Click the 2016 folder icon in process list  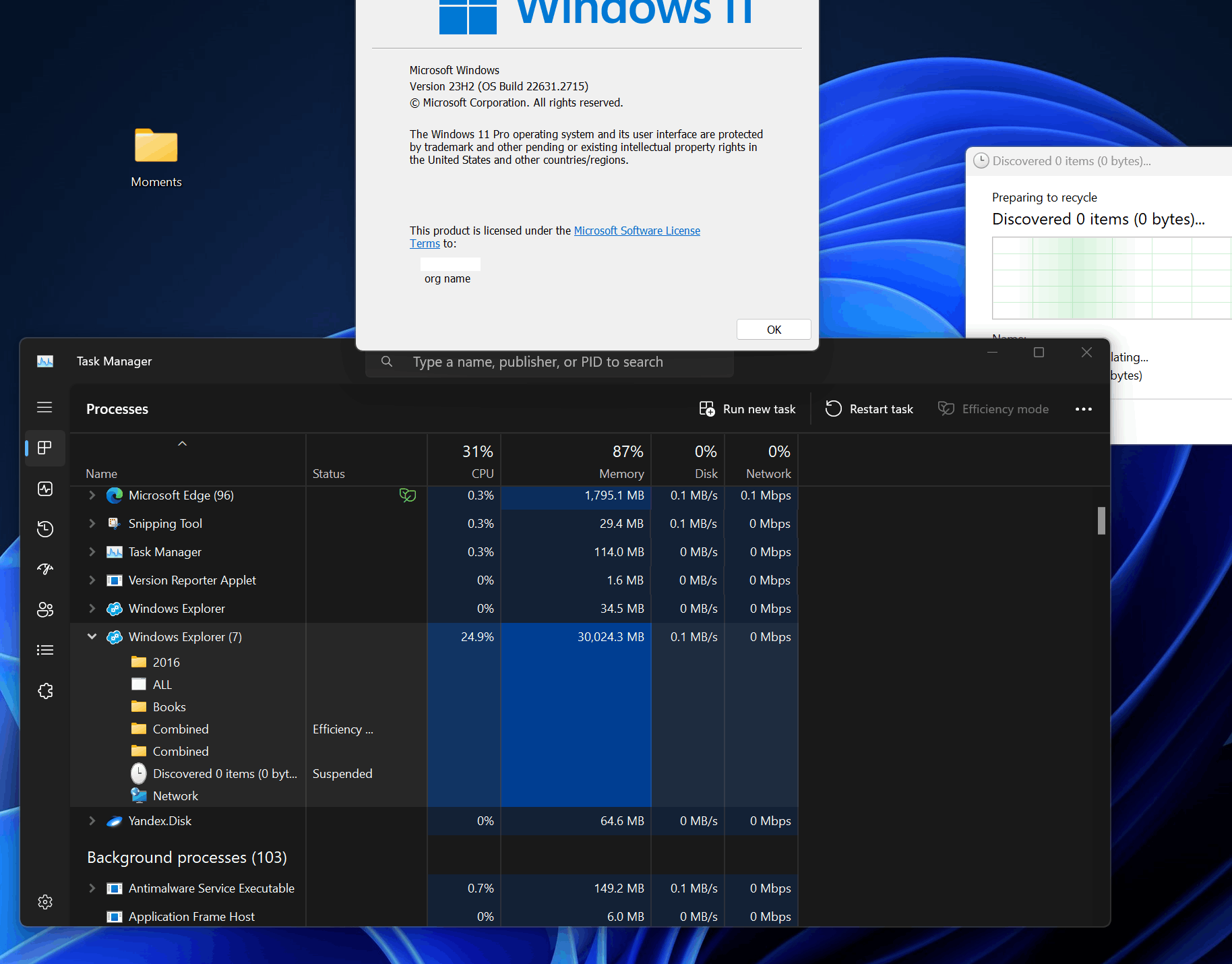coord(139,662)
